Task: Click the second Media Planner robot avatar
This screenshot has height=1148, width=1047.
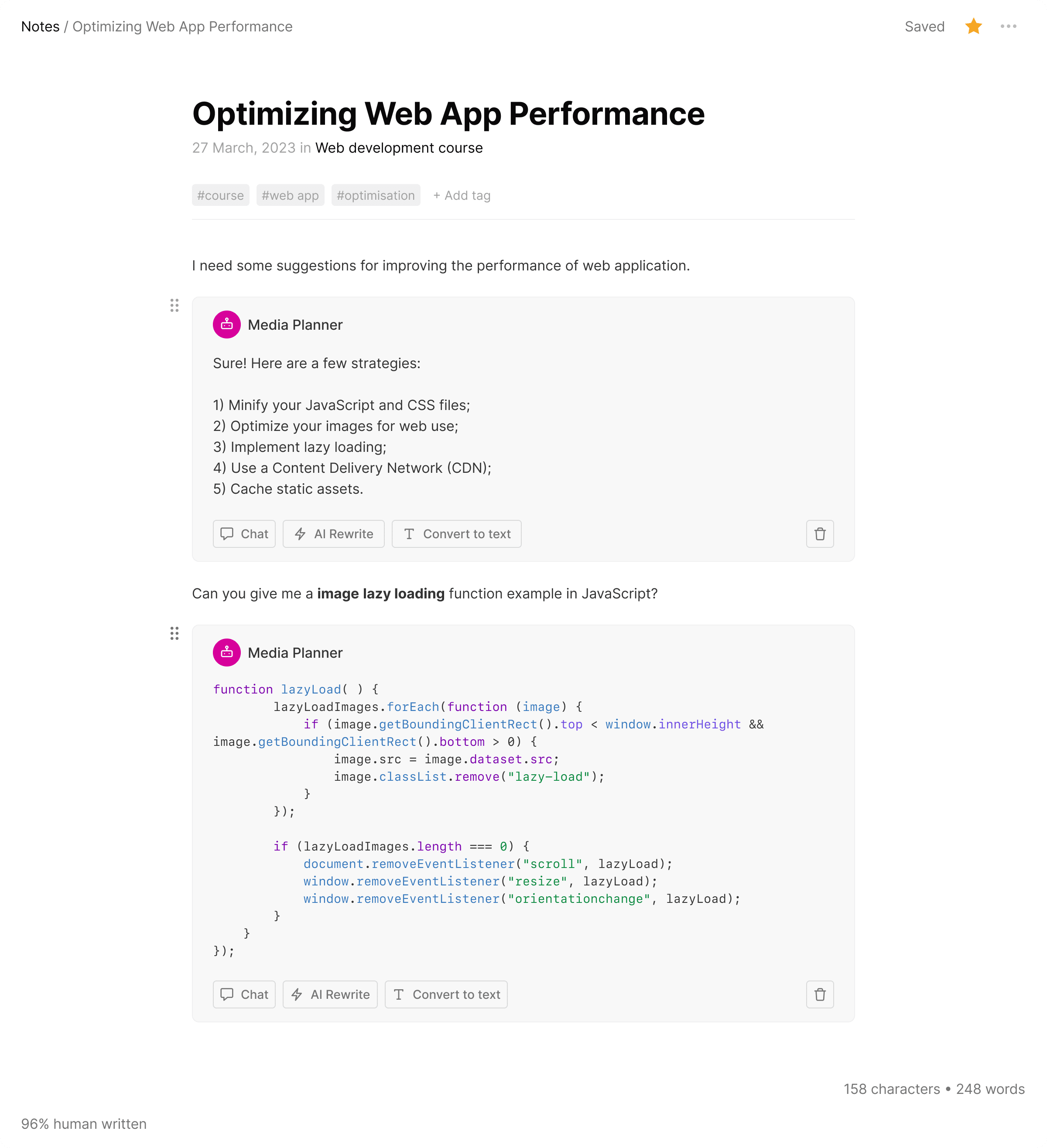Action: (227, 653)
